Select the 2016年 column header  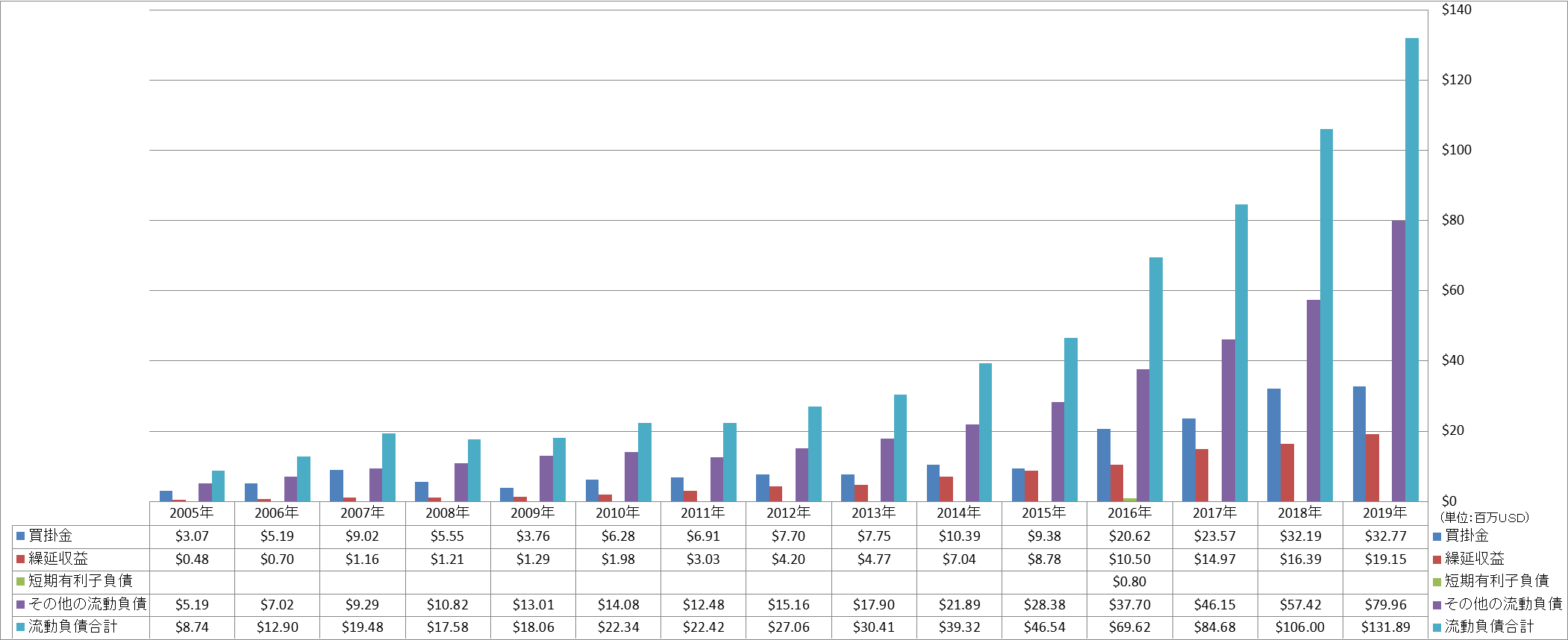[x=1130, y=513]
